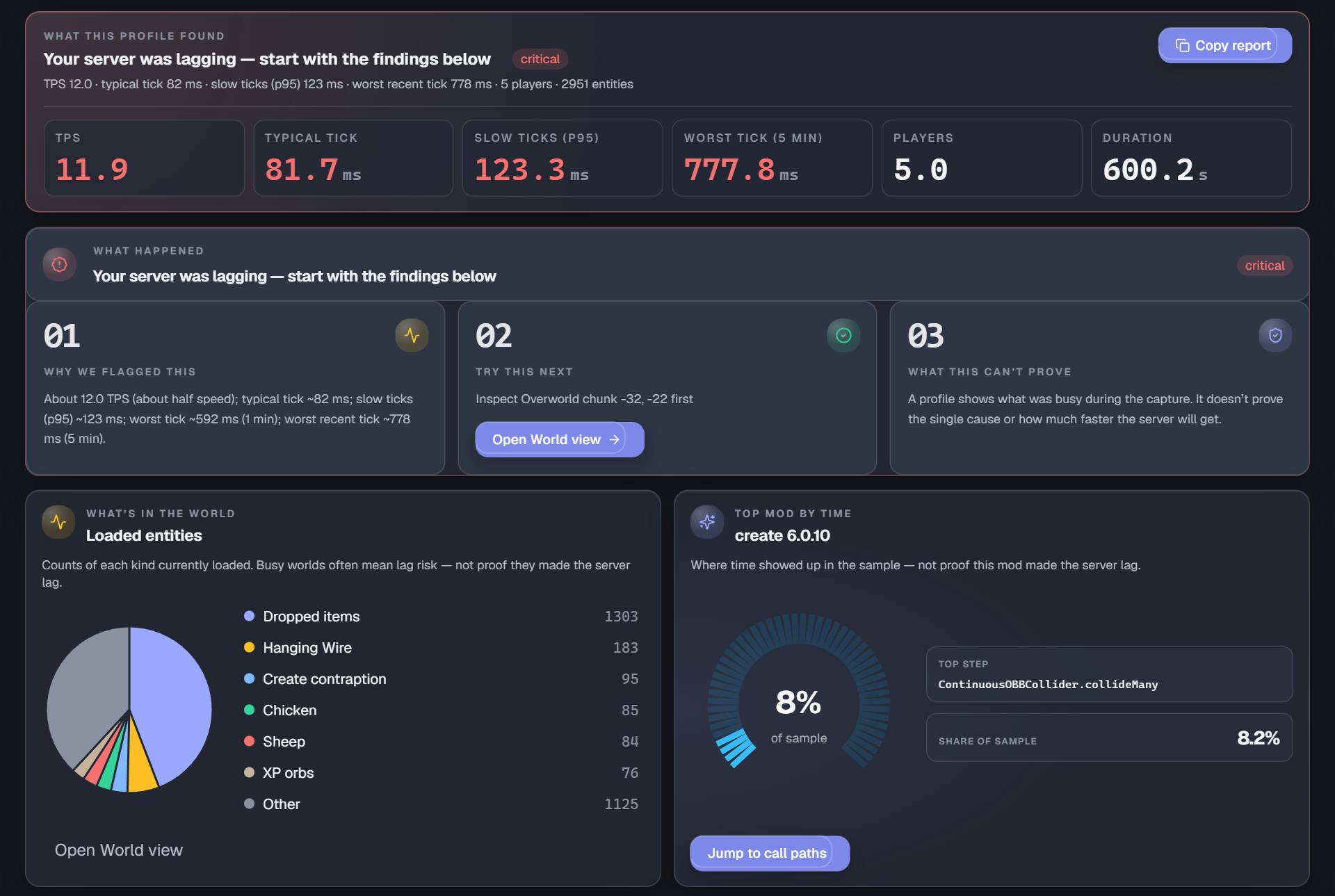Open World view from Try This Next card
Screen dimensions: 1335x896
[560, 440]
